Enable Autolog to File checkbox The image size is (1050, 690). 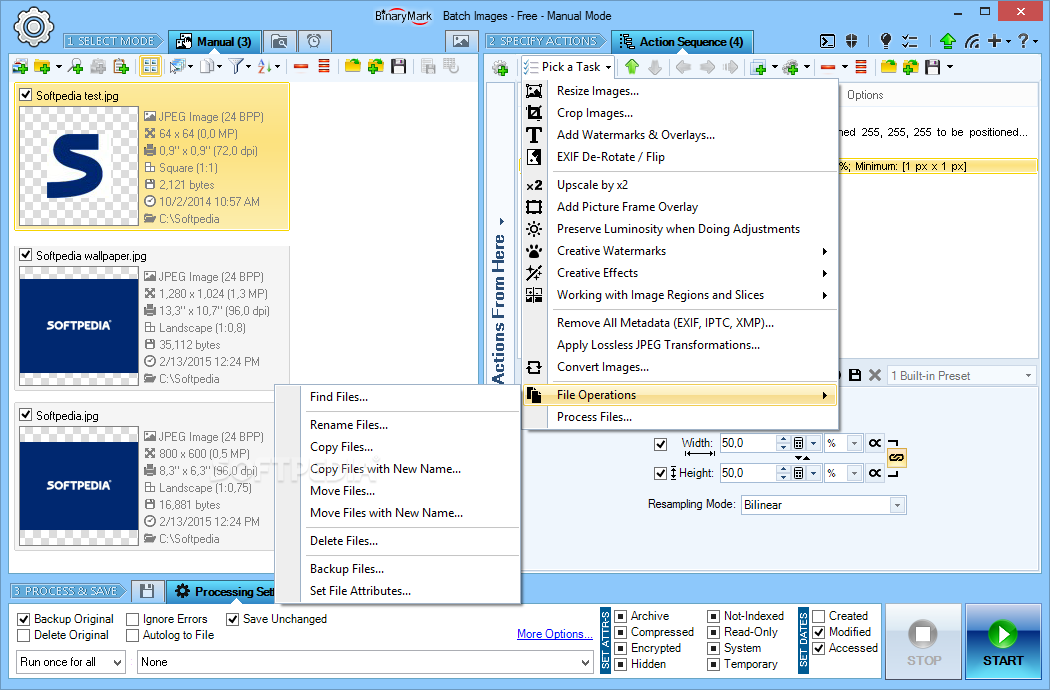pos(133,635)
